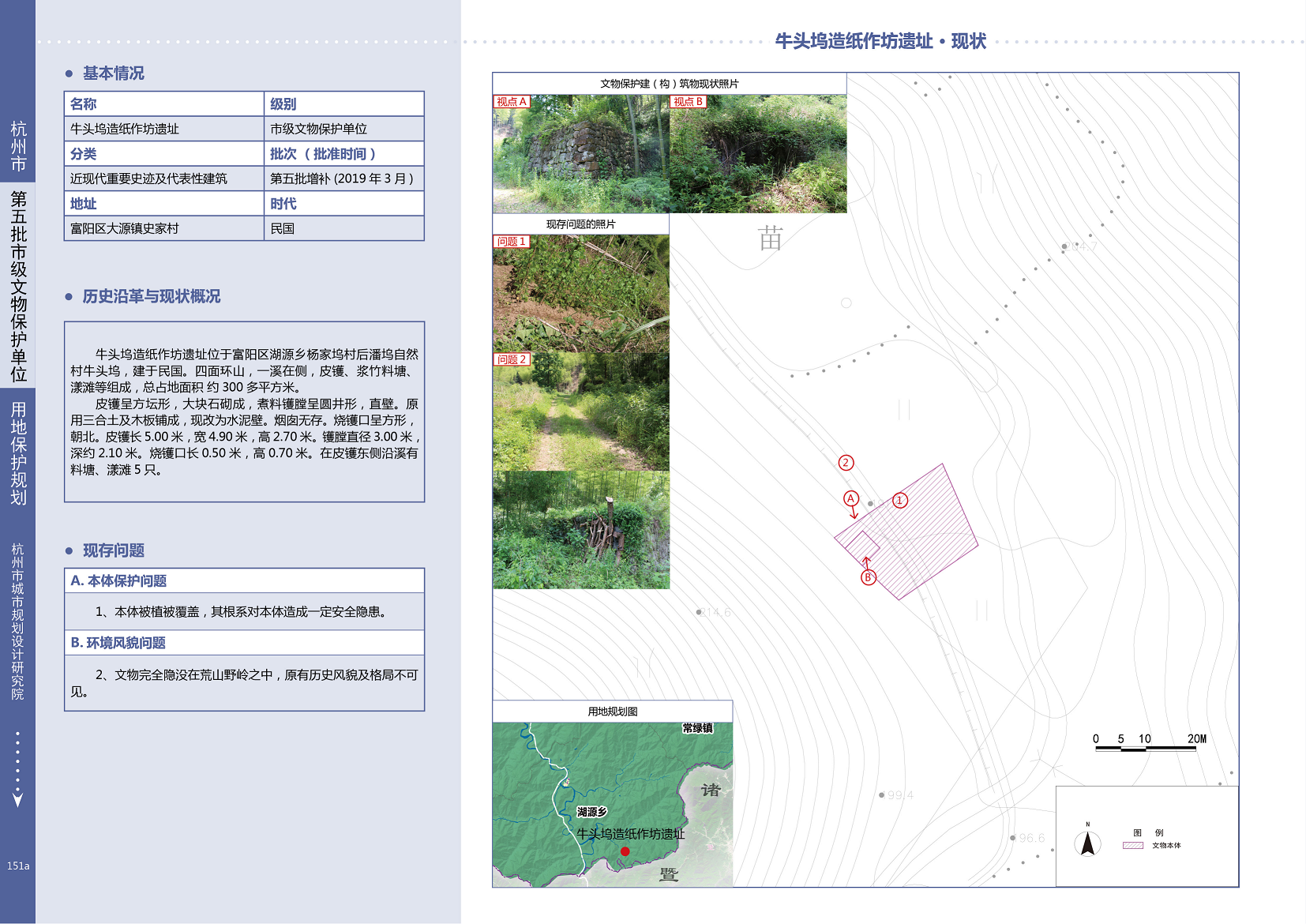Image resolution: width=1306 pixels, height=924 pixels.
Task: Click the north arrow compass in legend
Action: tap(1087, 842)
